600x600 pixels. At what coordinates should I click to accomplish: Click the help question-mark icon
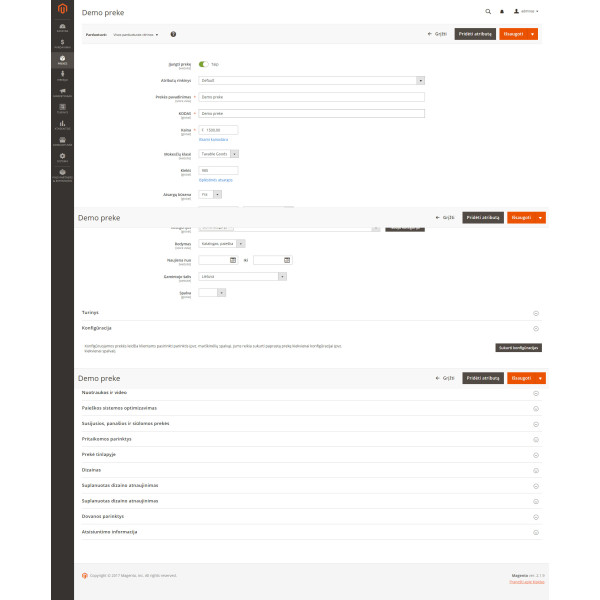coord(173,34)
